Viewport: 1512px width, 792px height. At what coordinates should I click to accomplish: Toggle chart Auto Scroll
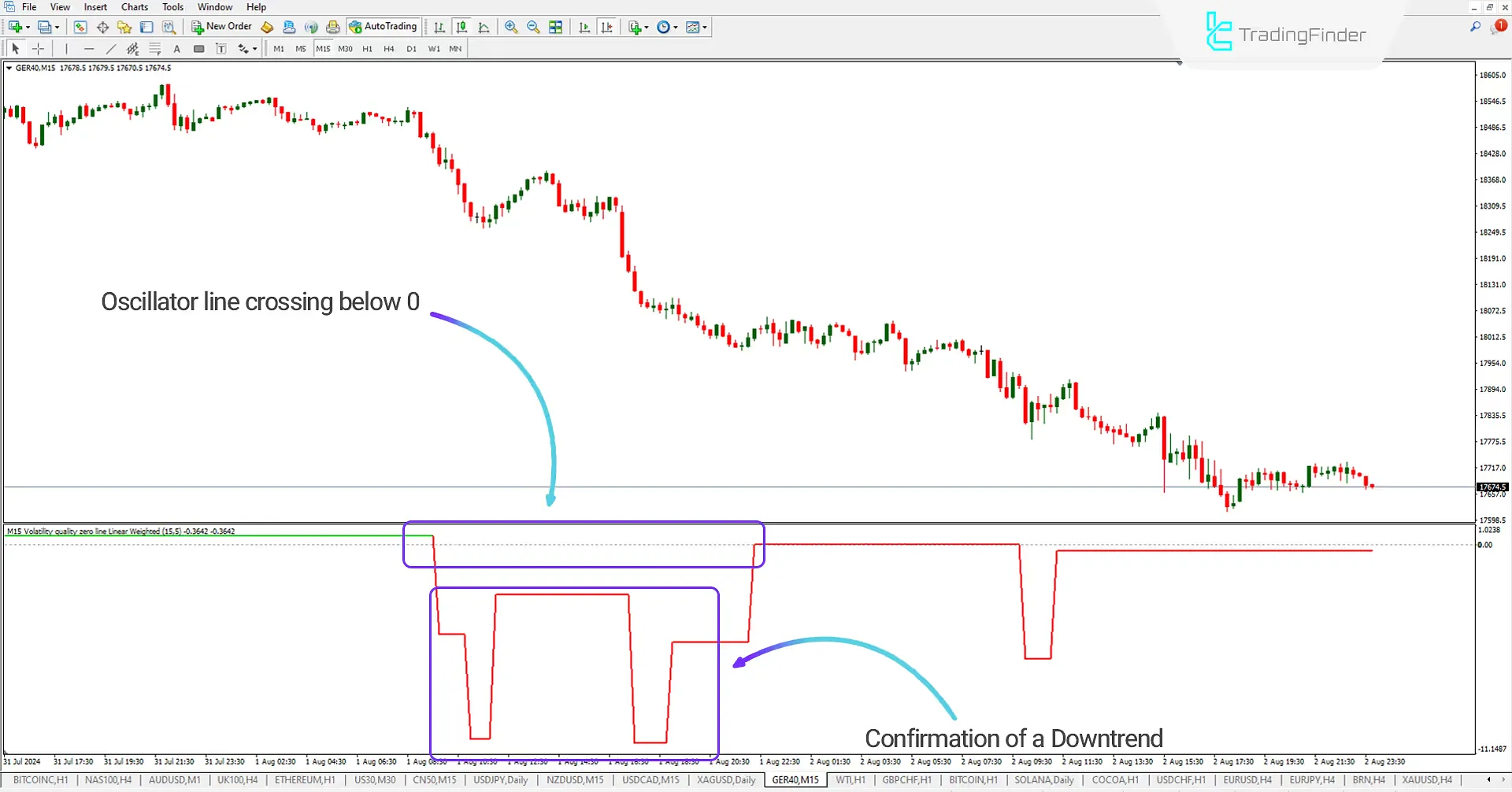(x=584, y=27)
